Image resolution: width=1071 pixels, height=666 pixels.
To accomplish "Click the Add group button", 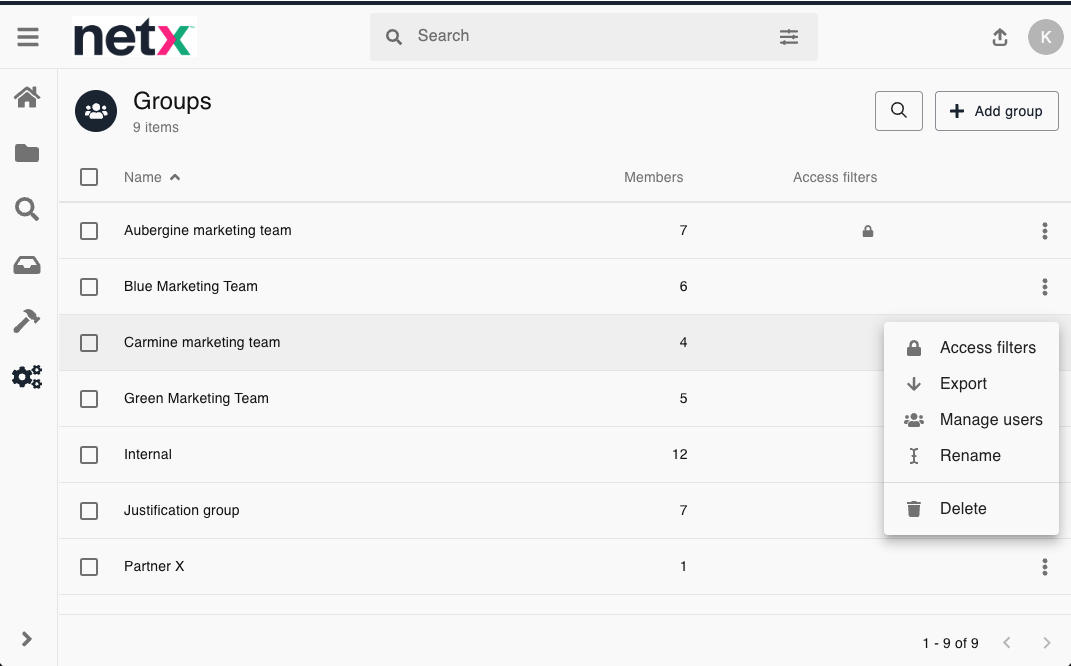I will coord(996,111).
